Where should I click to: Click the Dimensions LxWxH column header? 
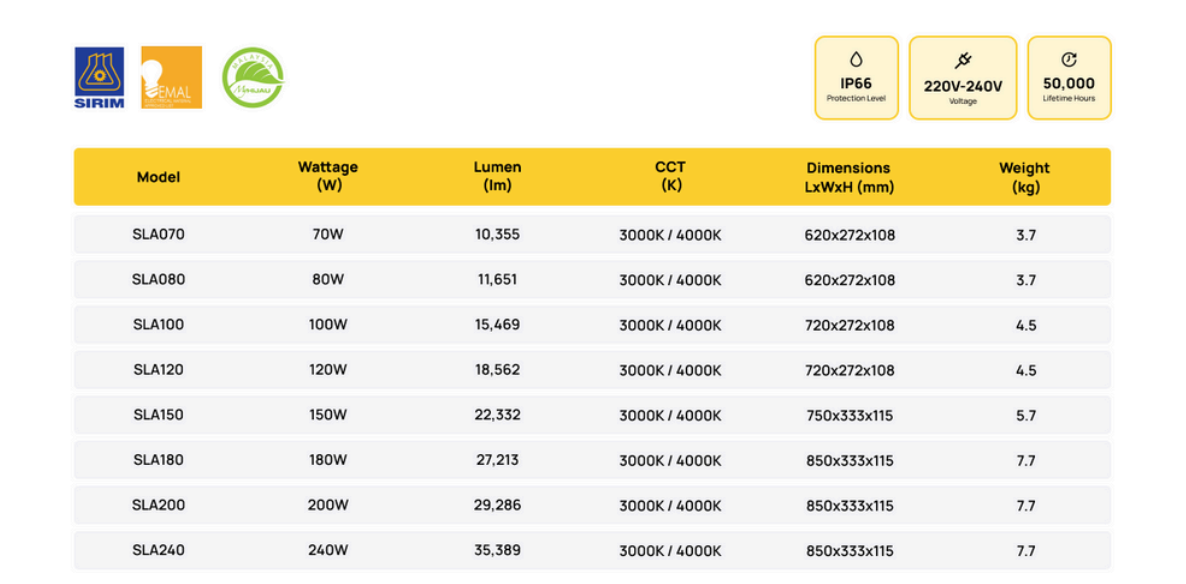(x=848, y=177)
